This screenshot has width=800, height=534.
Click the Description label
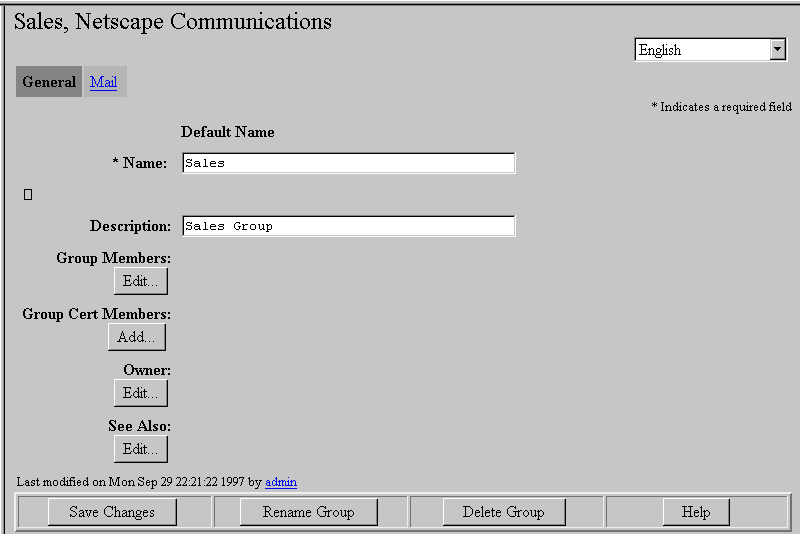130,226
